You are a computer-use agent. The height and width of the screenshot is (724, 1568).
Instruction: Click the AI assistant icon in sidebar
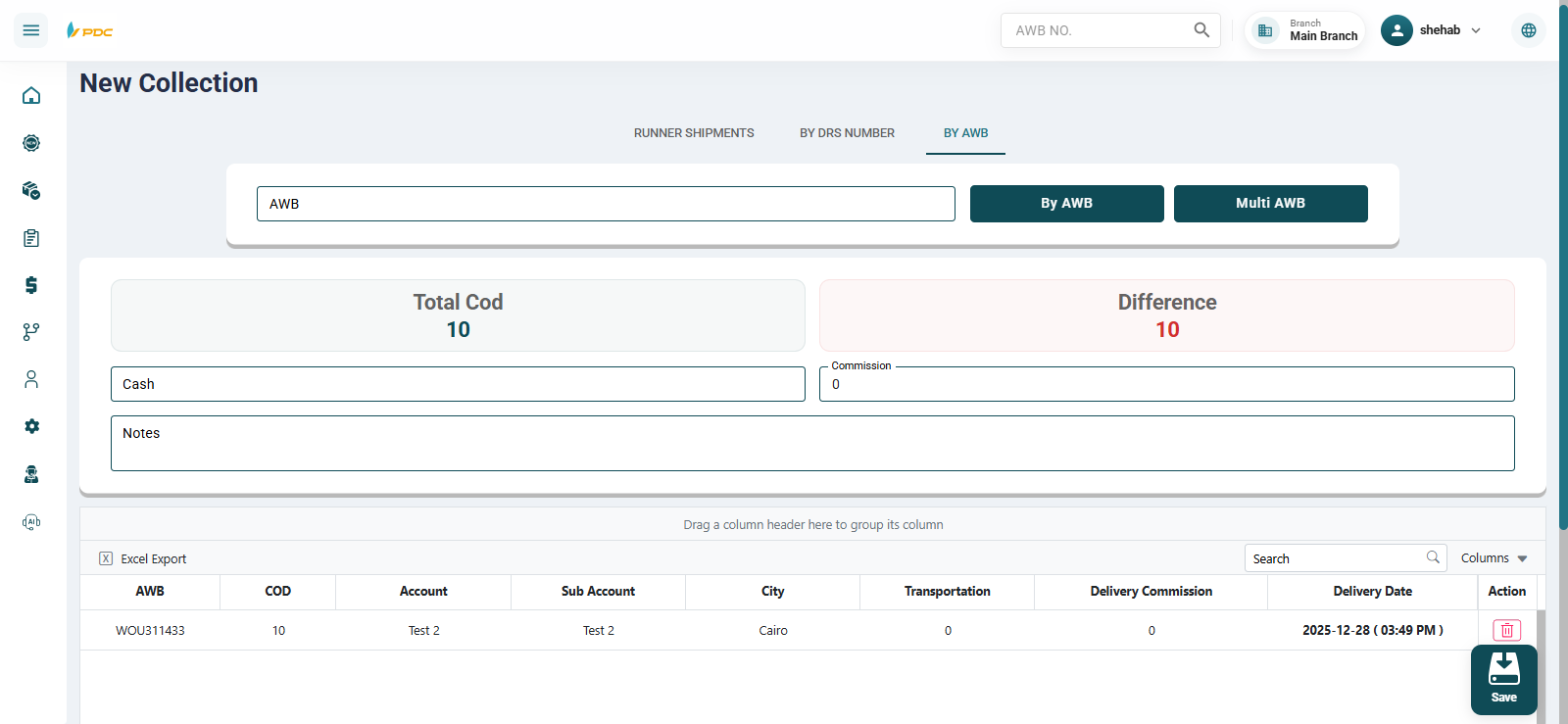(x=31, y=522)
